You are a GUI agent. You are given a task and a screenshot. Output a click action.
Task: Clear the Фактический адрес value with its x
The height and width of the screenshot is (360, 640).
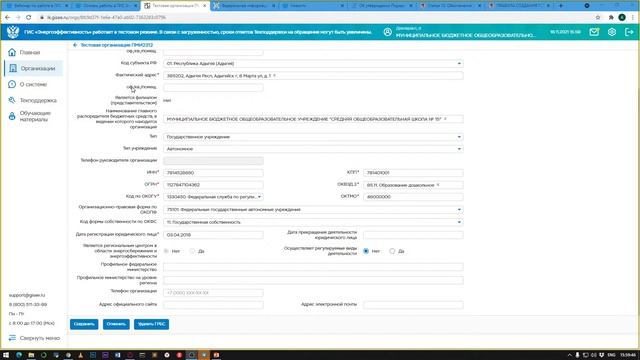click(274, 76)
